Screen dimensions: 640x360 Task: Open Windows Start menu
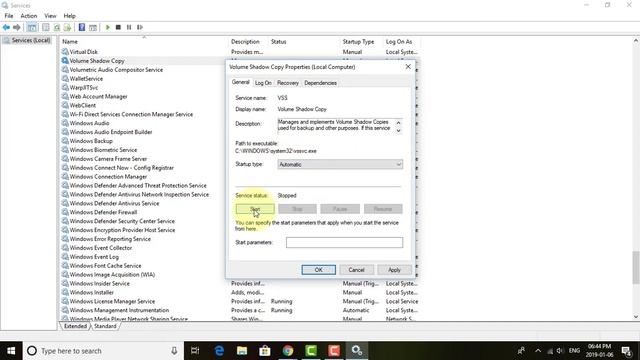point(11,351)
